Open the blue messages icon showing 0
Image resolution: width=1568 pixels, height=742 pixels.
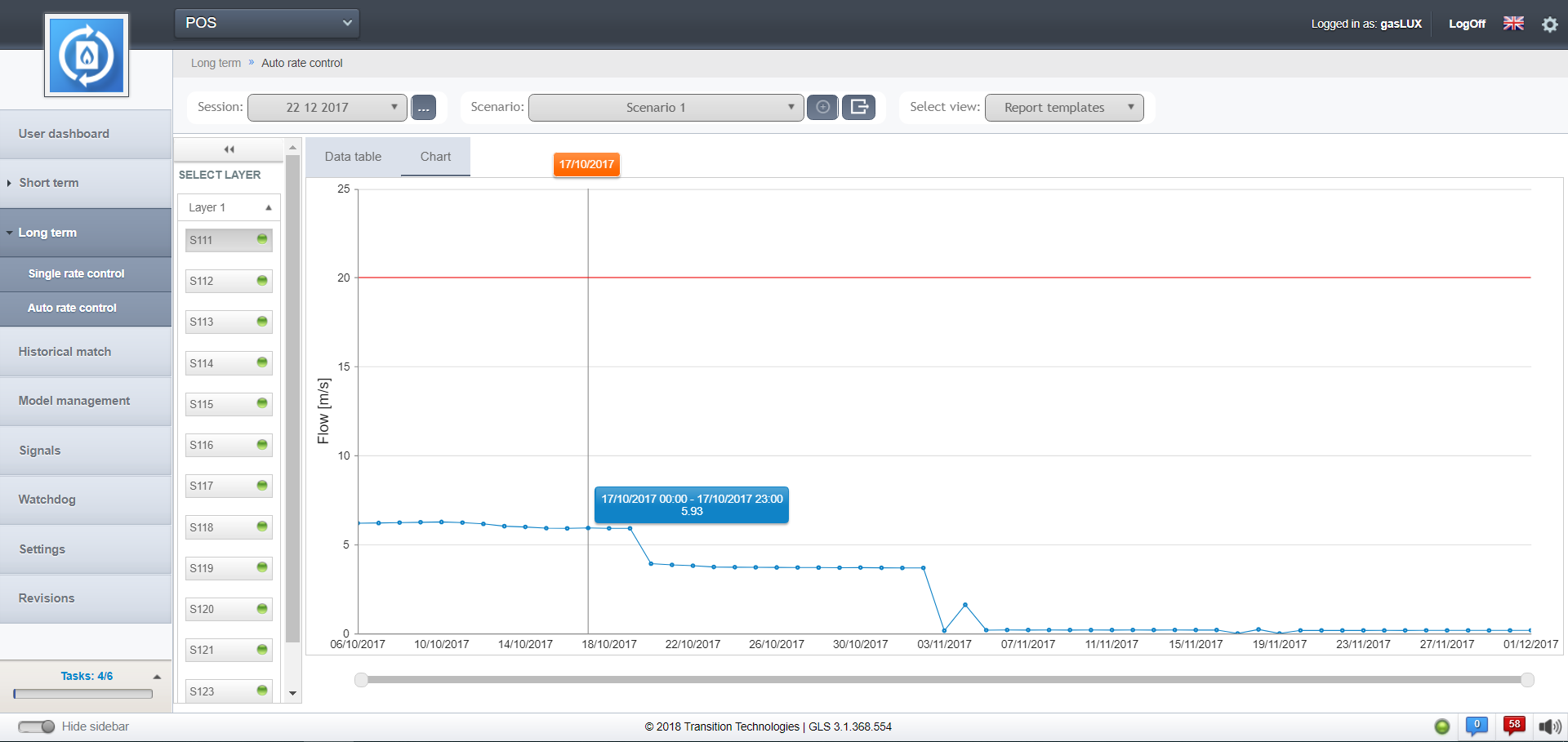coord(1477,726)
